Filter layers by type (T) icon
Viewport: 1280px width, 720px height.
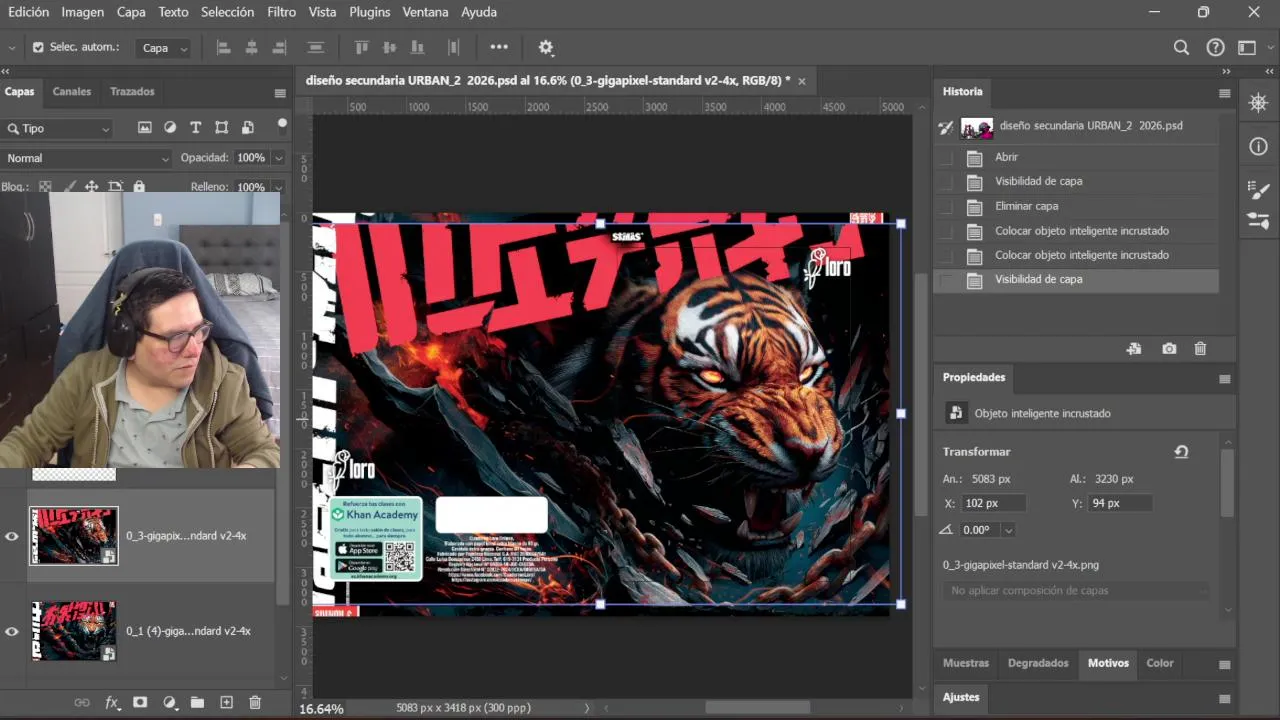[195, 128]
